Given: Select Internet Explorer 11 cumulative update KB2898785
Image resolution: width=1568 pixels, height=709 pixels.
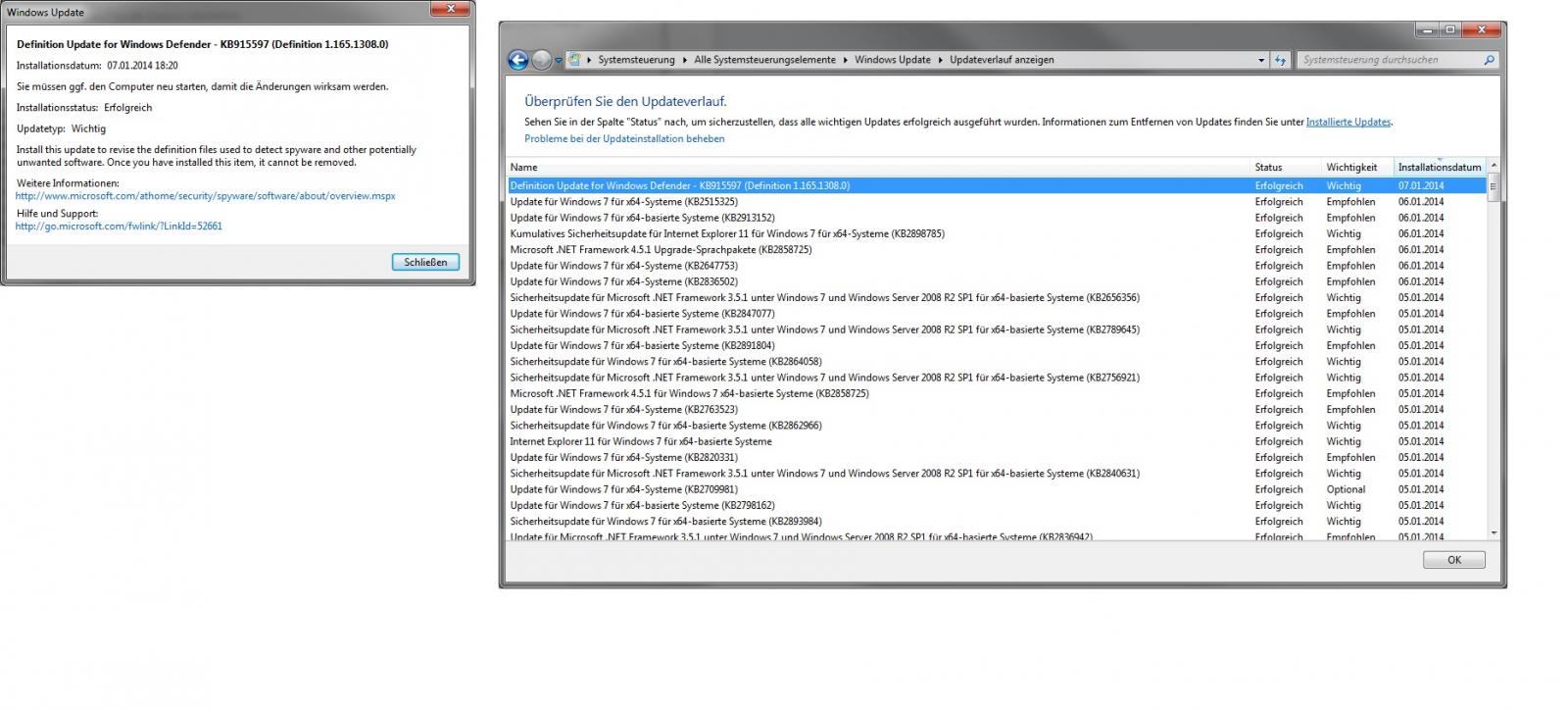Looking at the screenshot, I should [x=997, y=233].
